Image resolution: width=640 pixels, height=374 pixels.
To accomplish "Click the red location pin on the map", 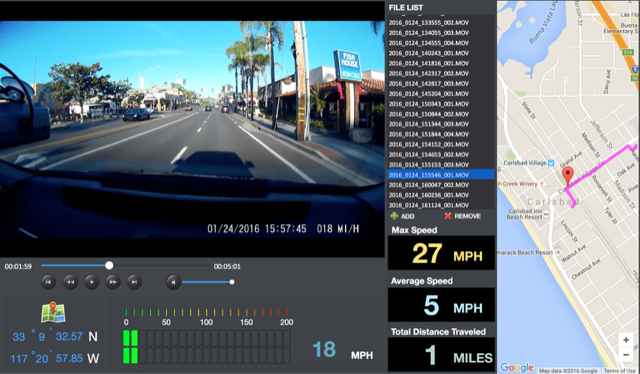I will [567, 176].
